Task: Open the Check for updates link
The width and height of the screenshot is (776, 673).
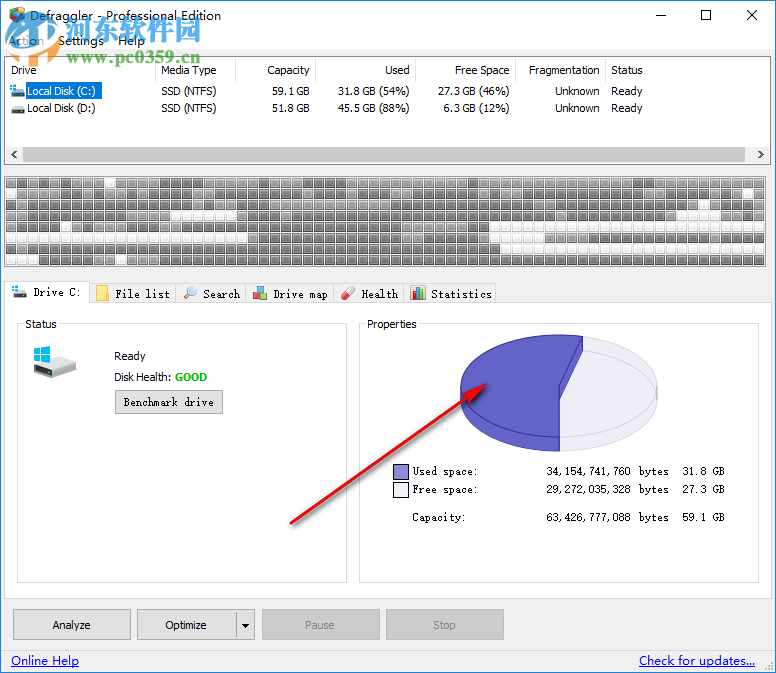Action: tap(697, 661)
